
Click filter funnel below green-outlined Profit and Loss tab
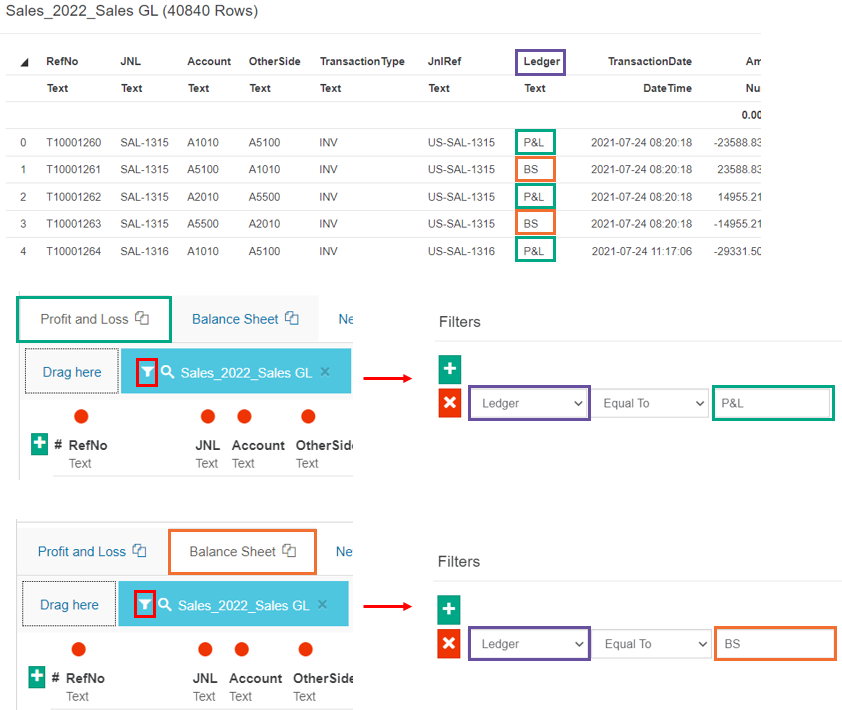click(147, 372)
